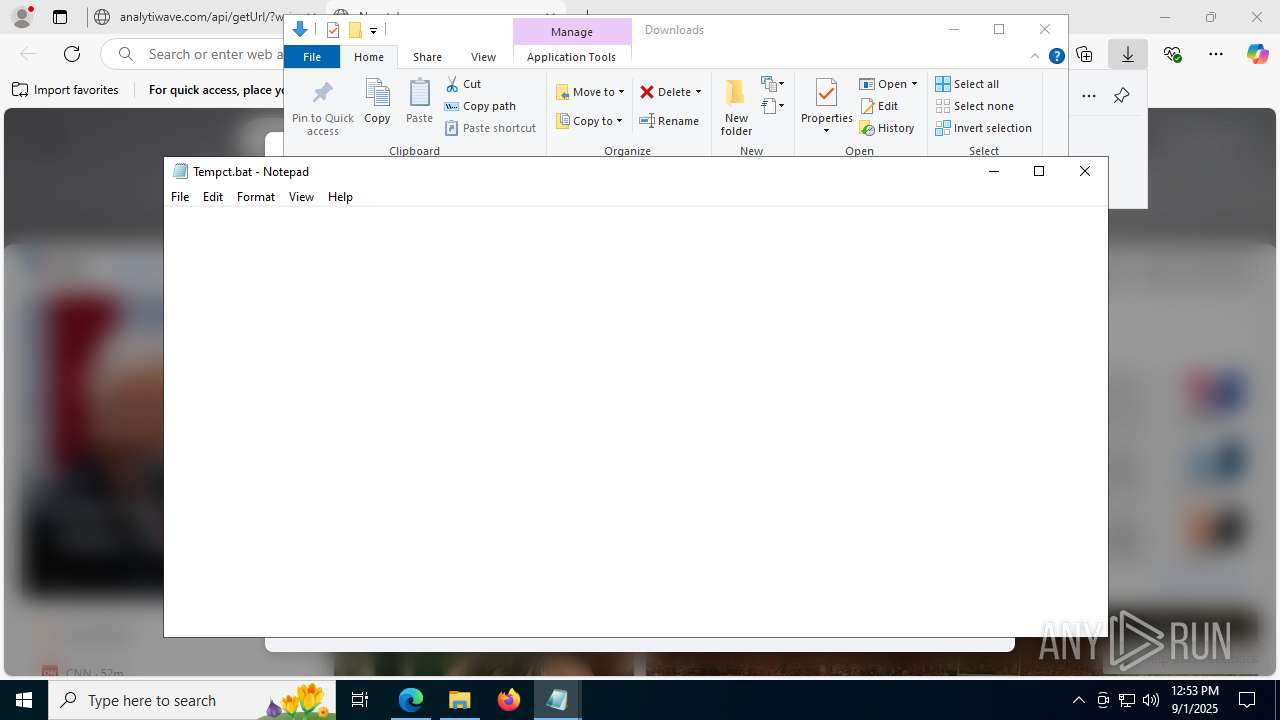The width and height of the screenshot is (1280, 720).
Task: Click Import favorites in Edge
Action: click(66, 90)
